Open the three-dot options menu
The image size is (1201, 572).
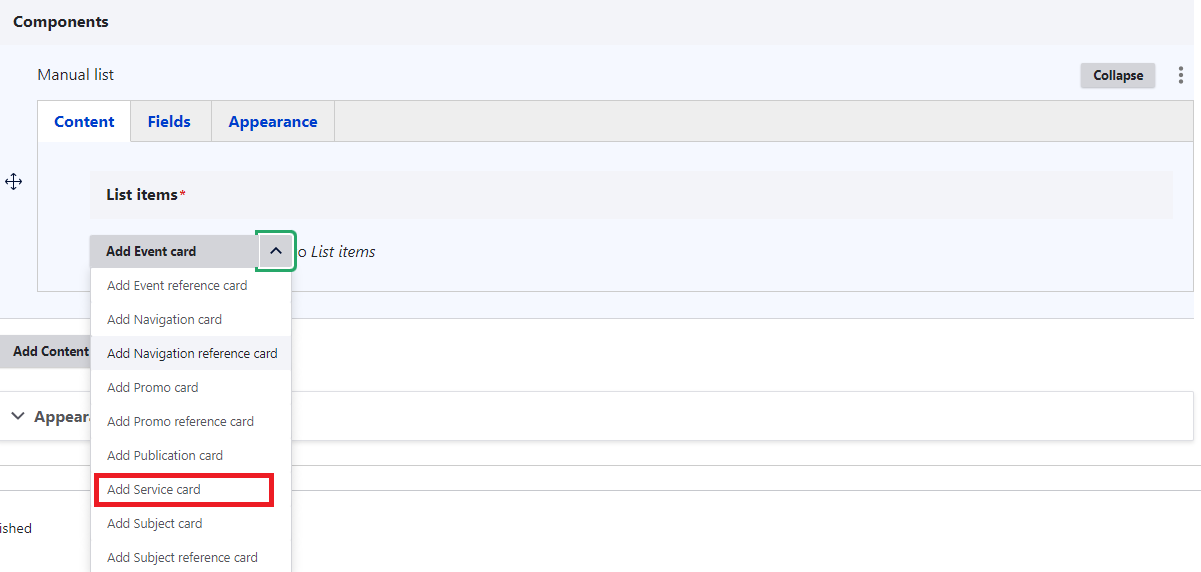point(1181,75)
